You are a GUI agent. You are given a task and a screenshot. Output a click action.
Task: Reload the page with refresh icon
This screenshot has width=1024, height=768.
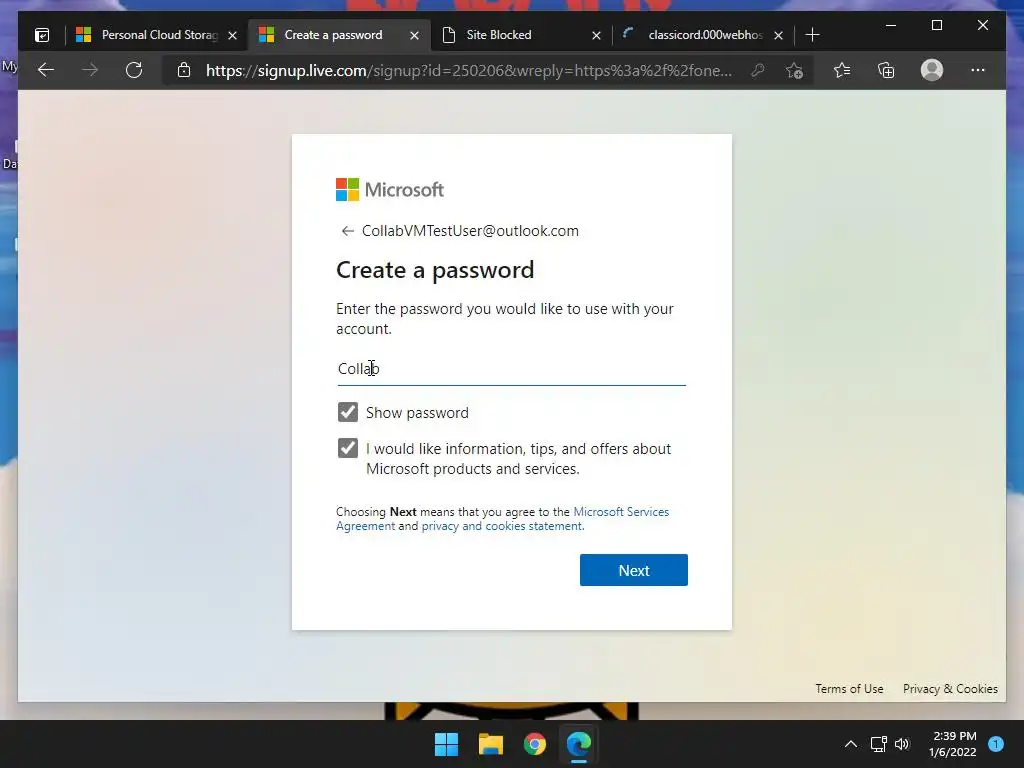point(134,70)
